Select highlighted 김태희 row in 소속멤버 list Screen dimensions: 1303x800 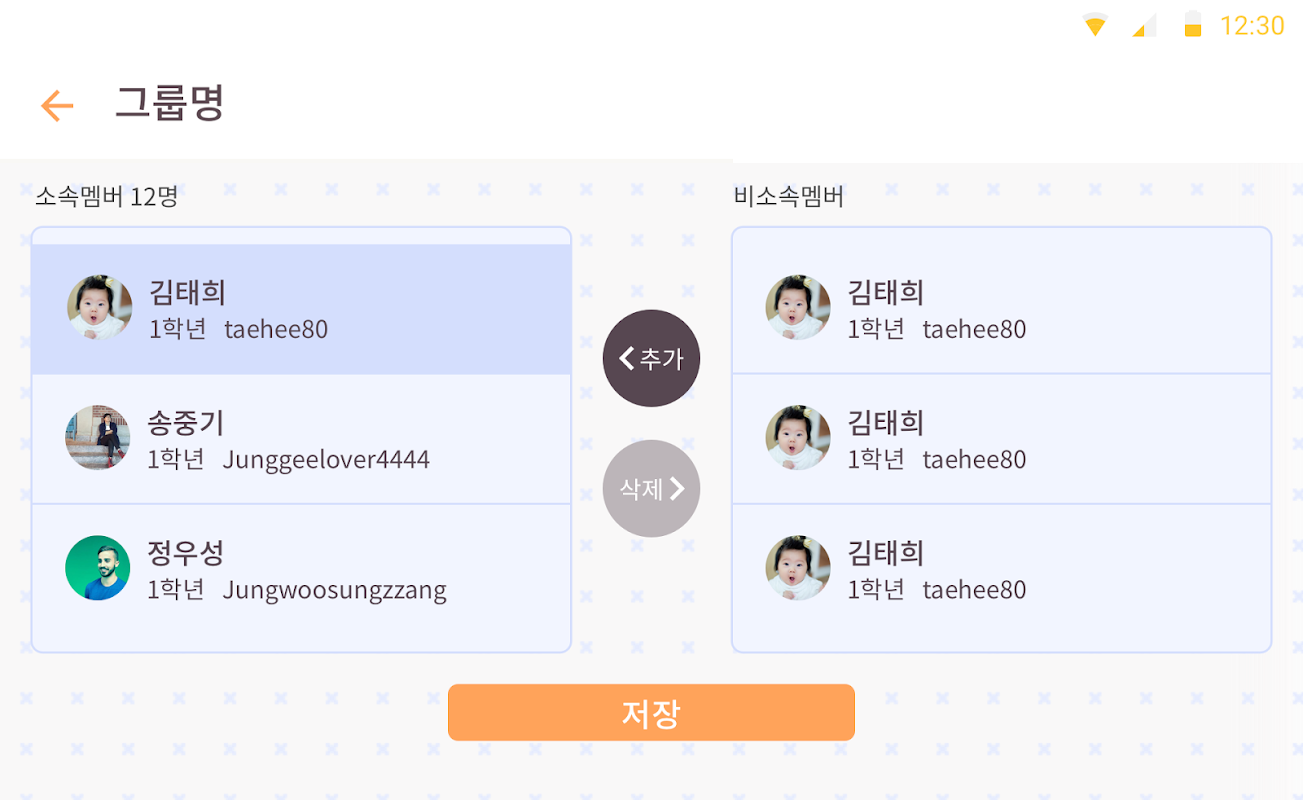301,310
